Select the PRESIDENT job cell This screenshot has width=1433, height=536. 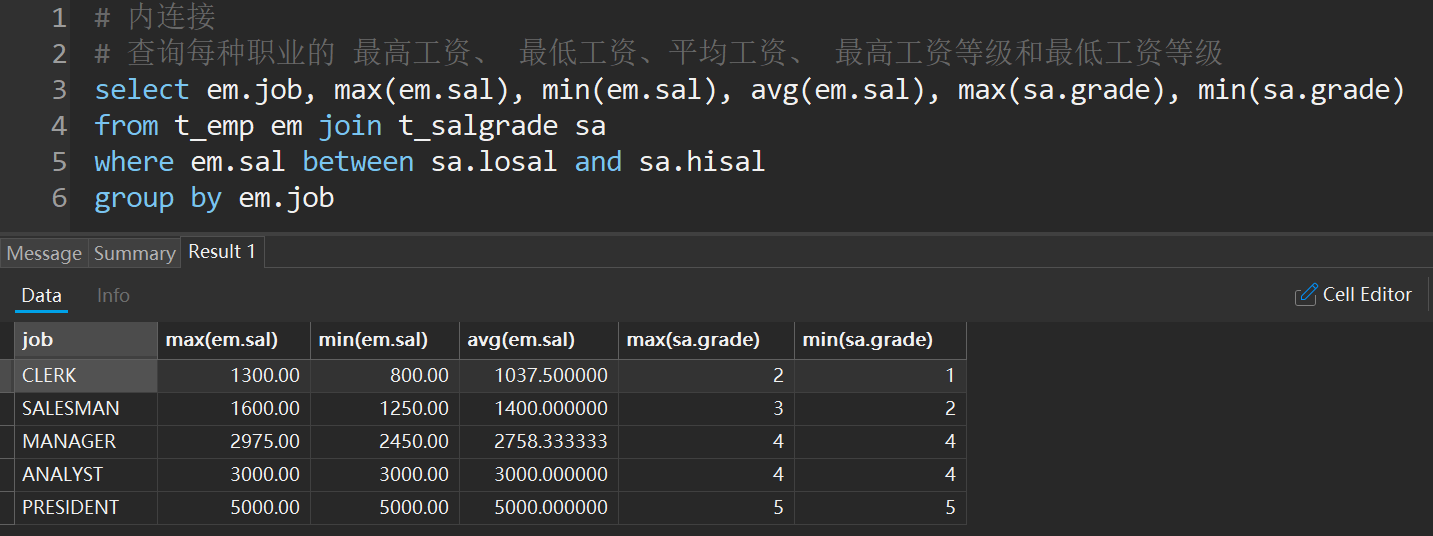(x=86, y=507)
